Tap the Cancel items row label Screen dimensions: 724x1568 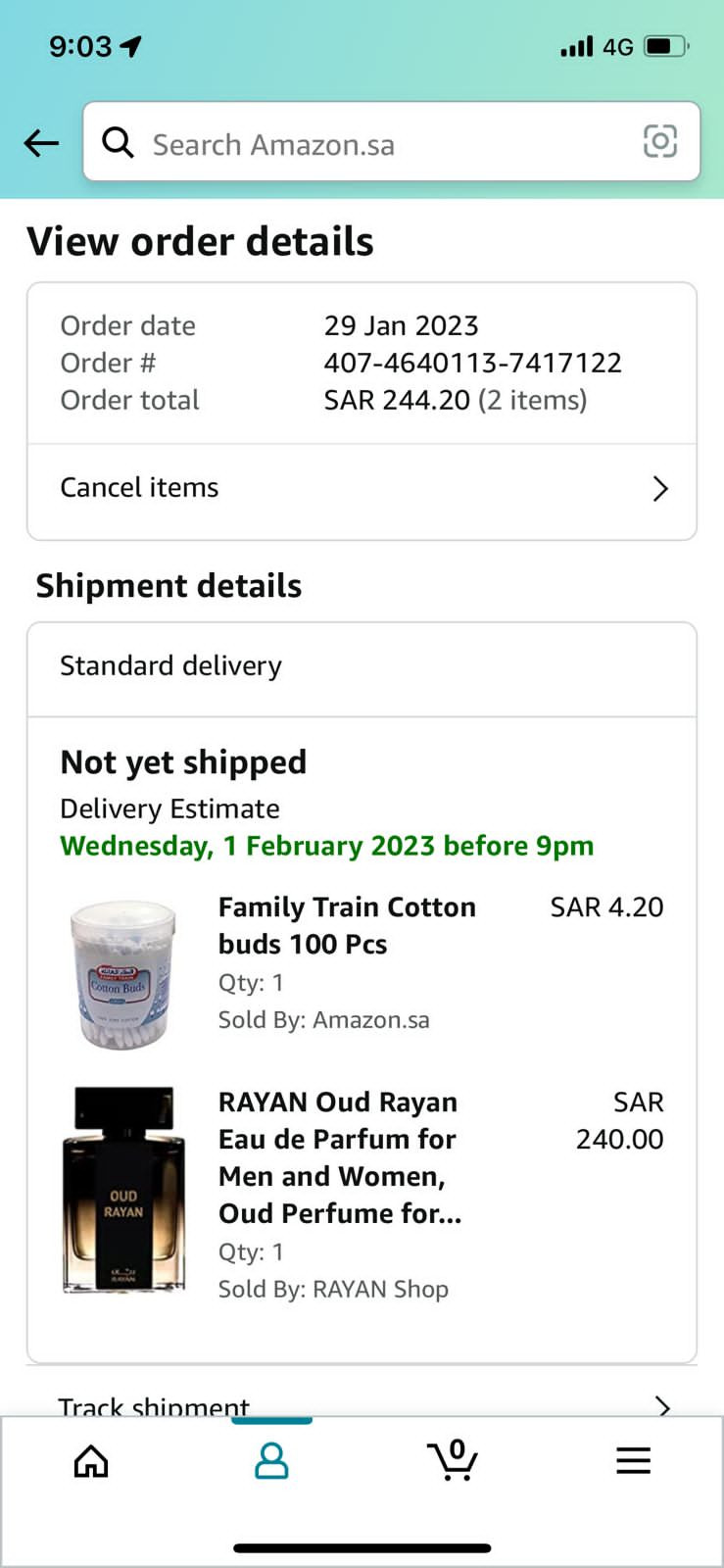139,487
